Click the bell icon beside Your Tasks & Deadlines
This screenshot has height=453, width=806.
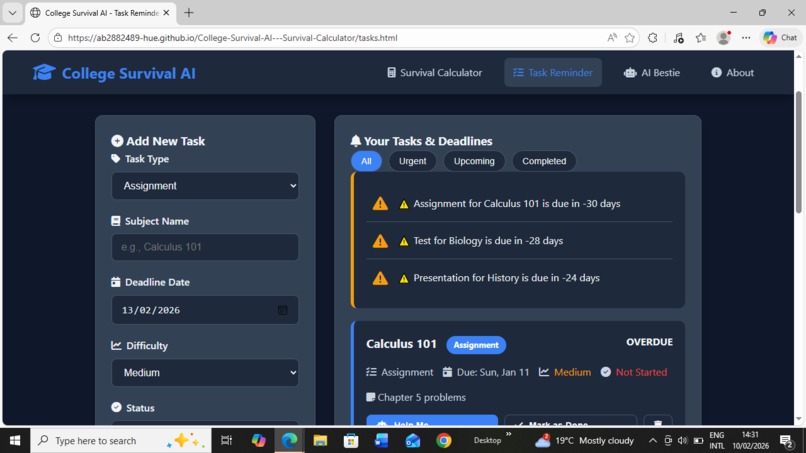pyautogui.click(x=356, y=141)
